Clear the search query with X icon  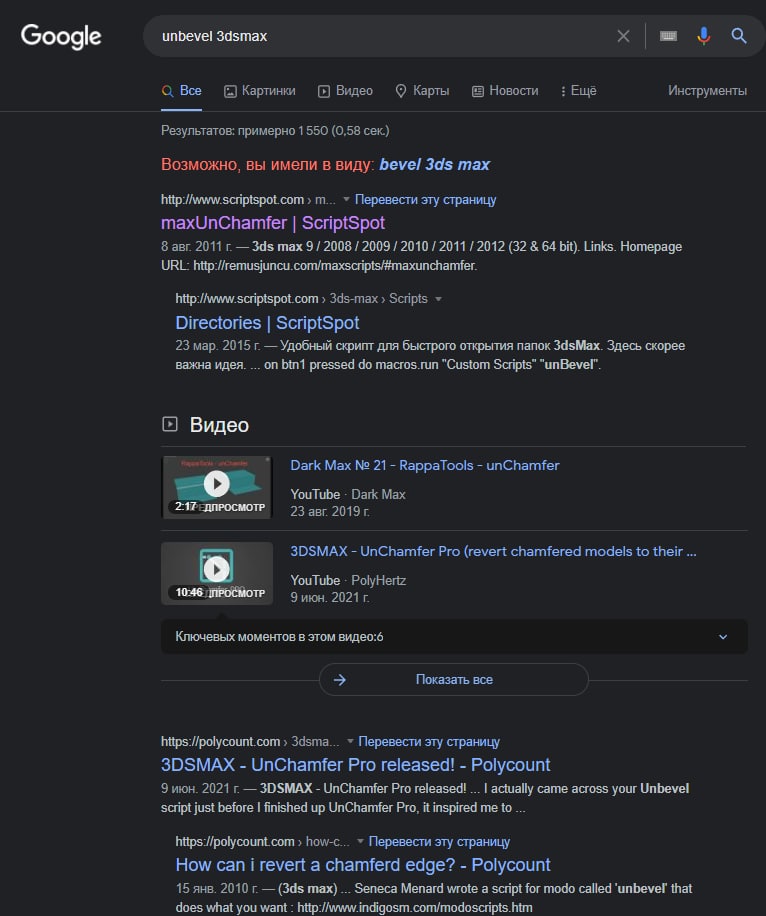[623, 36]
